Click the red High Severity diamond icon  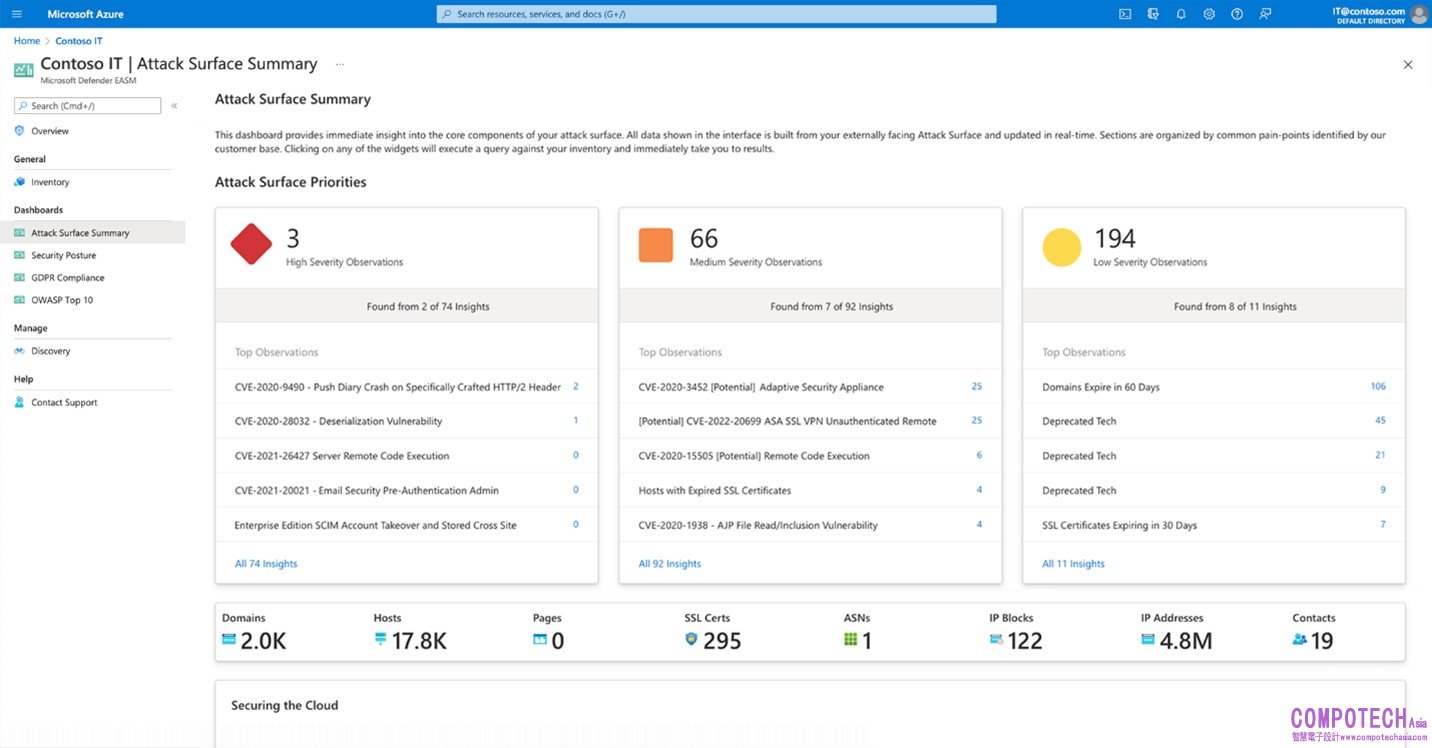point(251,245)
